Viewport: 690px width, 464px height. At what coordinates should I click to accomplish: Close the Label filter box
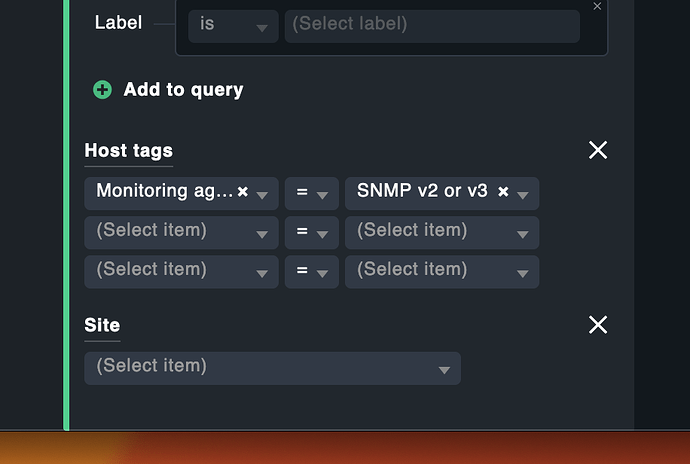tap(598, 6)
